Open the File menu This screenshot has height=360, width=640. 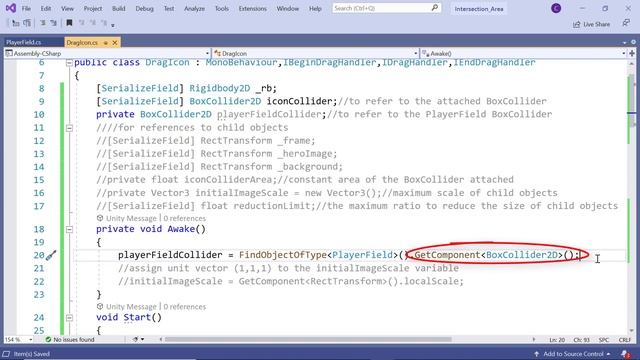[x=26, y=9]
